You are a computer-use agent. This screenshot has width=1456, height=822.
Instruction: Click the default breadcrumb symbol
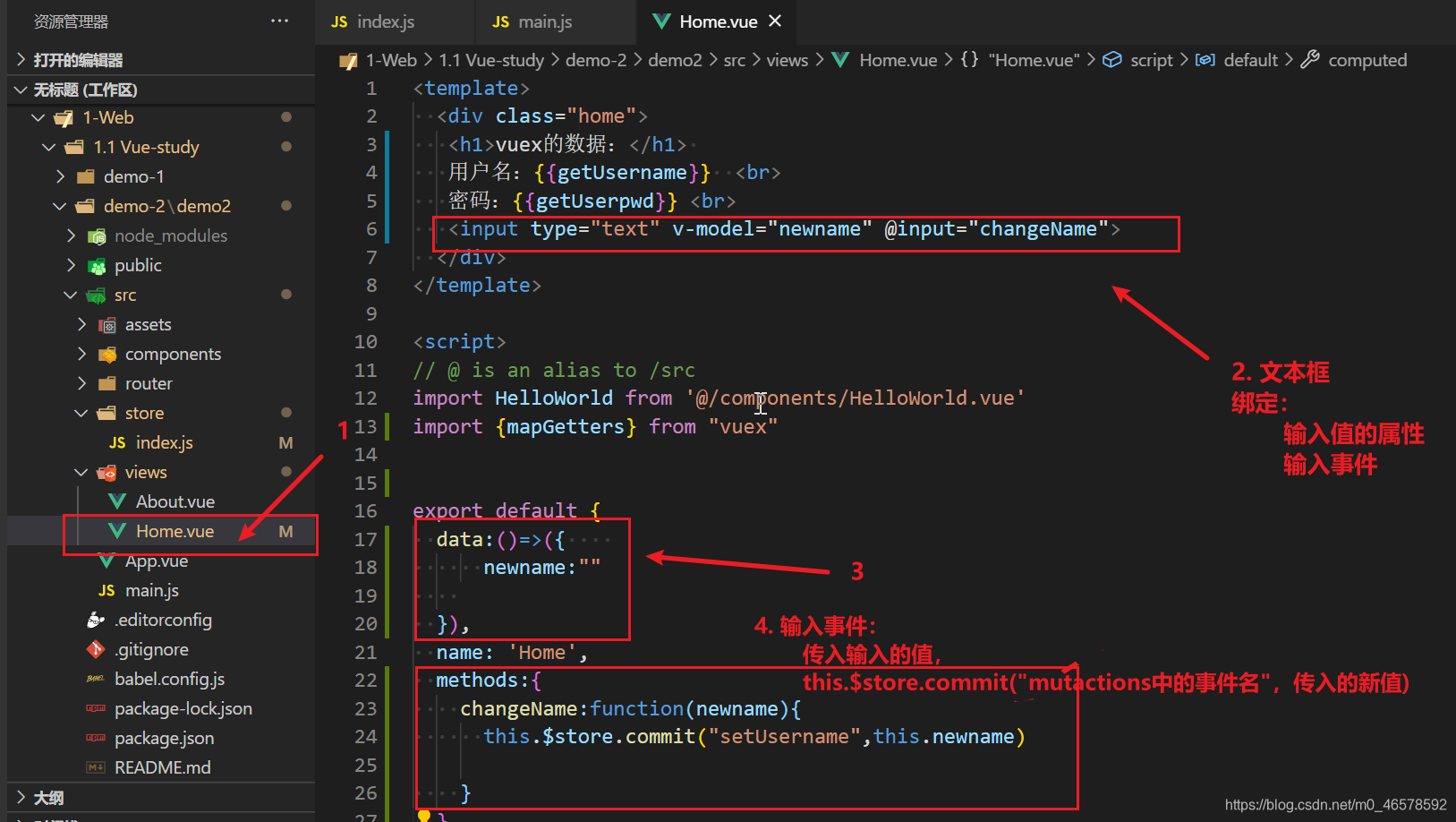pos(1250,60)
